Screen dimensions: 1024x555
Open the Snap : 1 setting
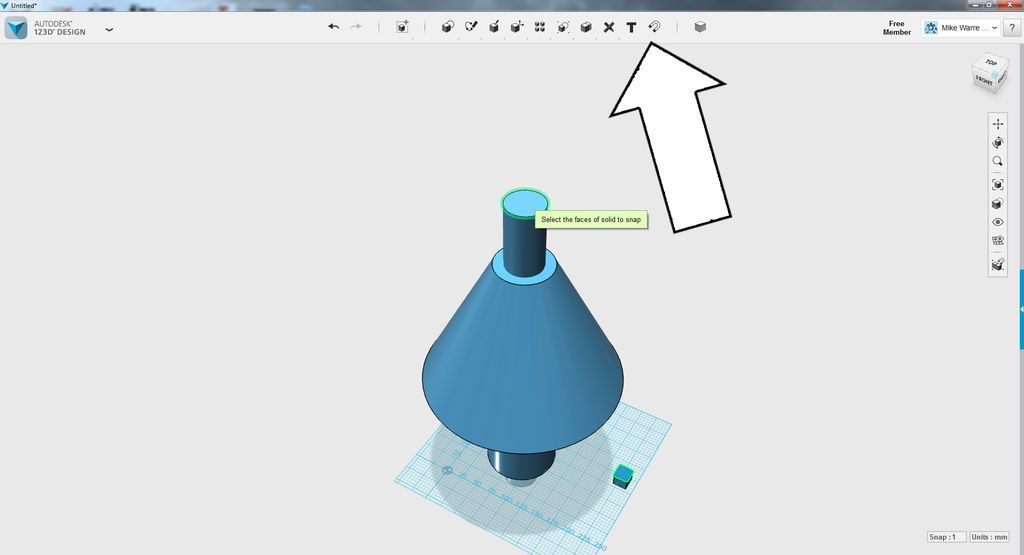point(946,537)
